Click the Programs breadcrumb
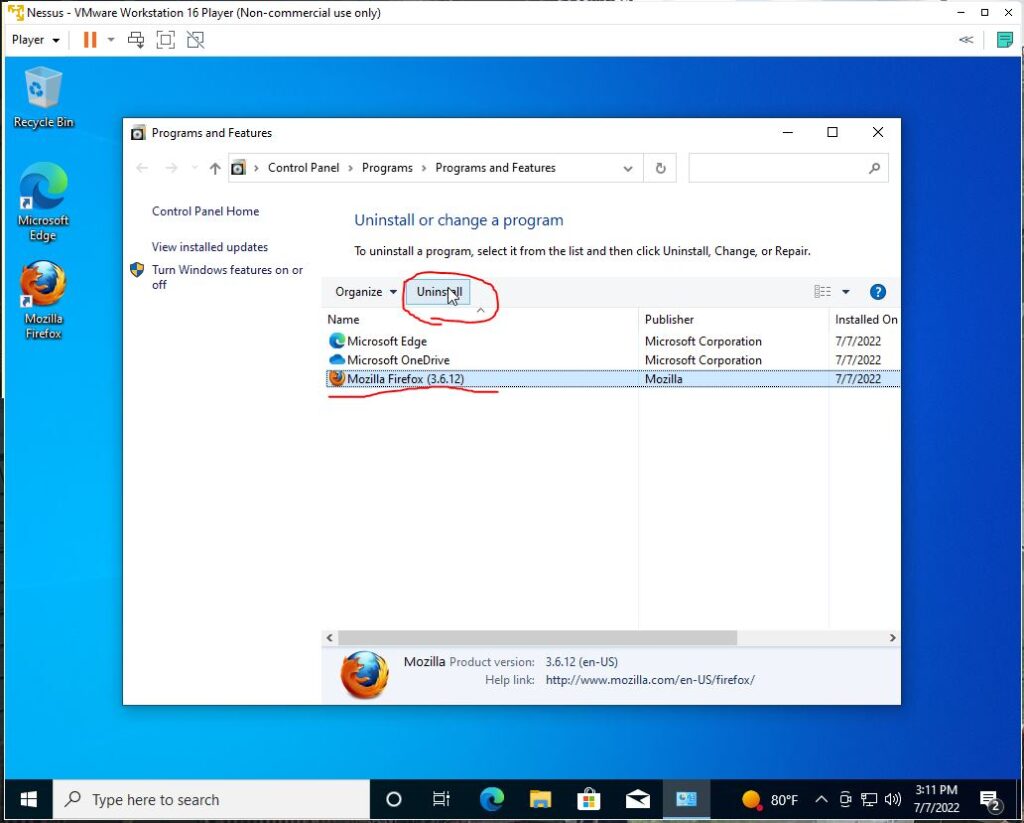1024x823 pixels. pyautogui.click(x=387, y=168)
